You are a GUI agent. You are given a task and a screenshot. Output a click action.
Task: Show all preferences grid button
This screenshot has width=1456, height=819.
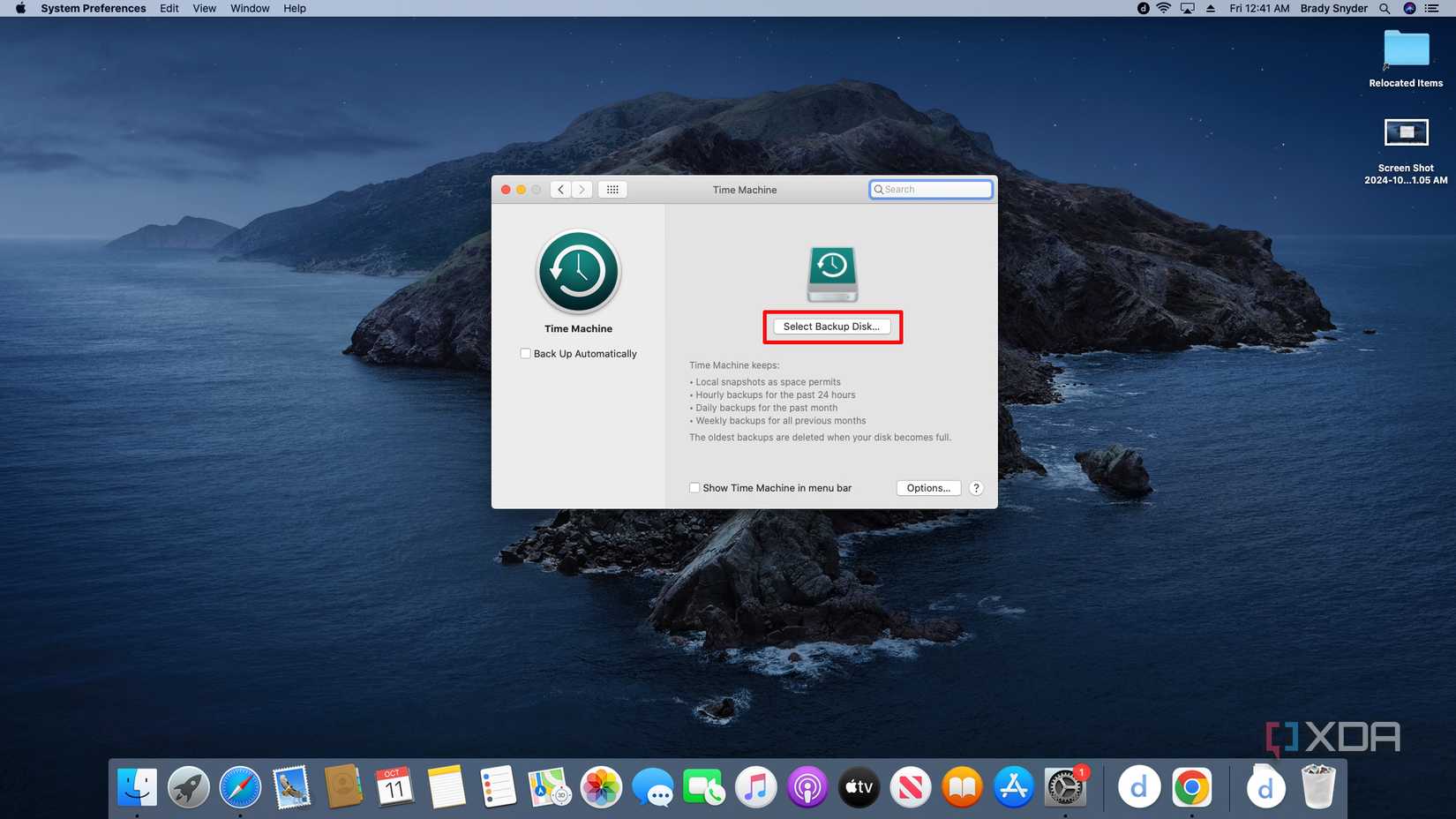[612, 190]
